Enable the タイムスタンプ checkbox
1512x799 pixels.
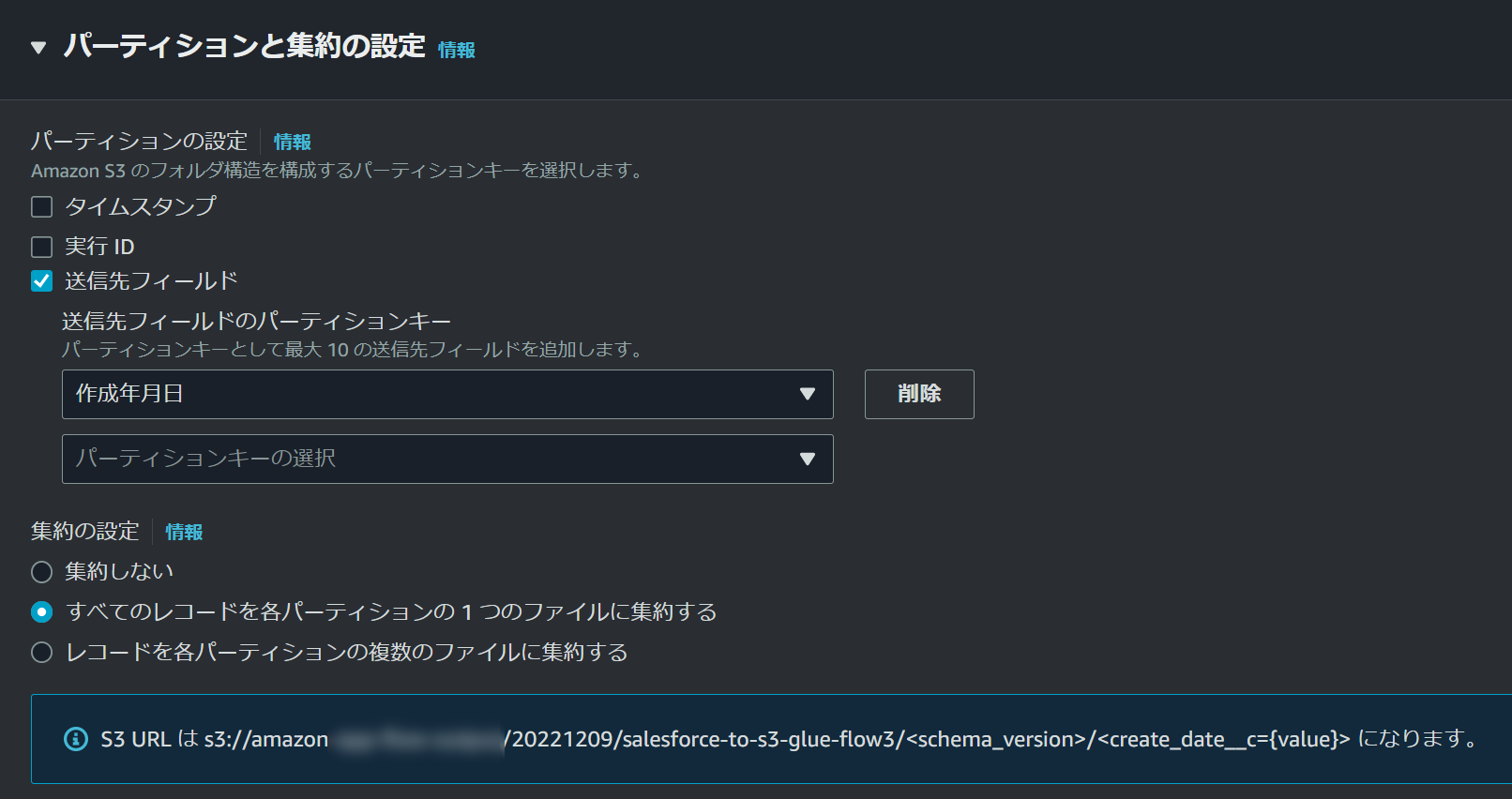42,206
